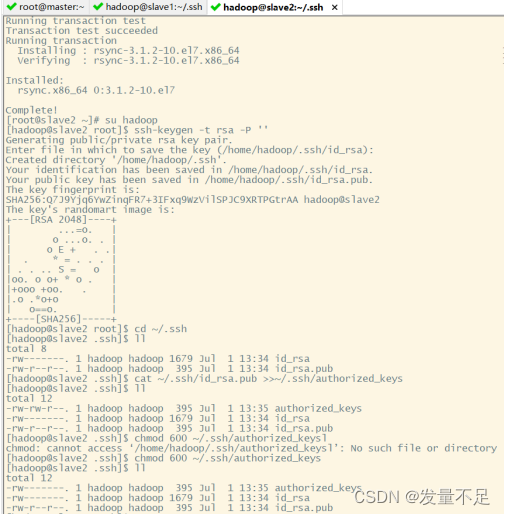The image size is (505, 515).
Task: Click the 'su hadoop' command line
Action: 82,120
